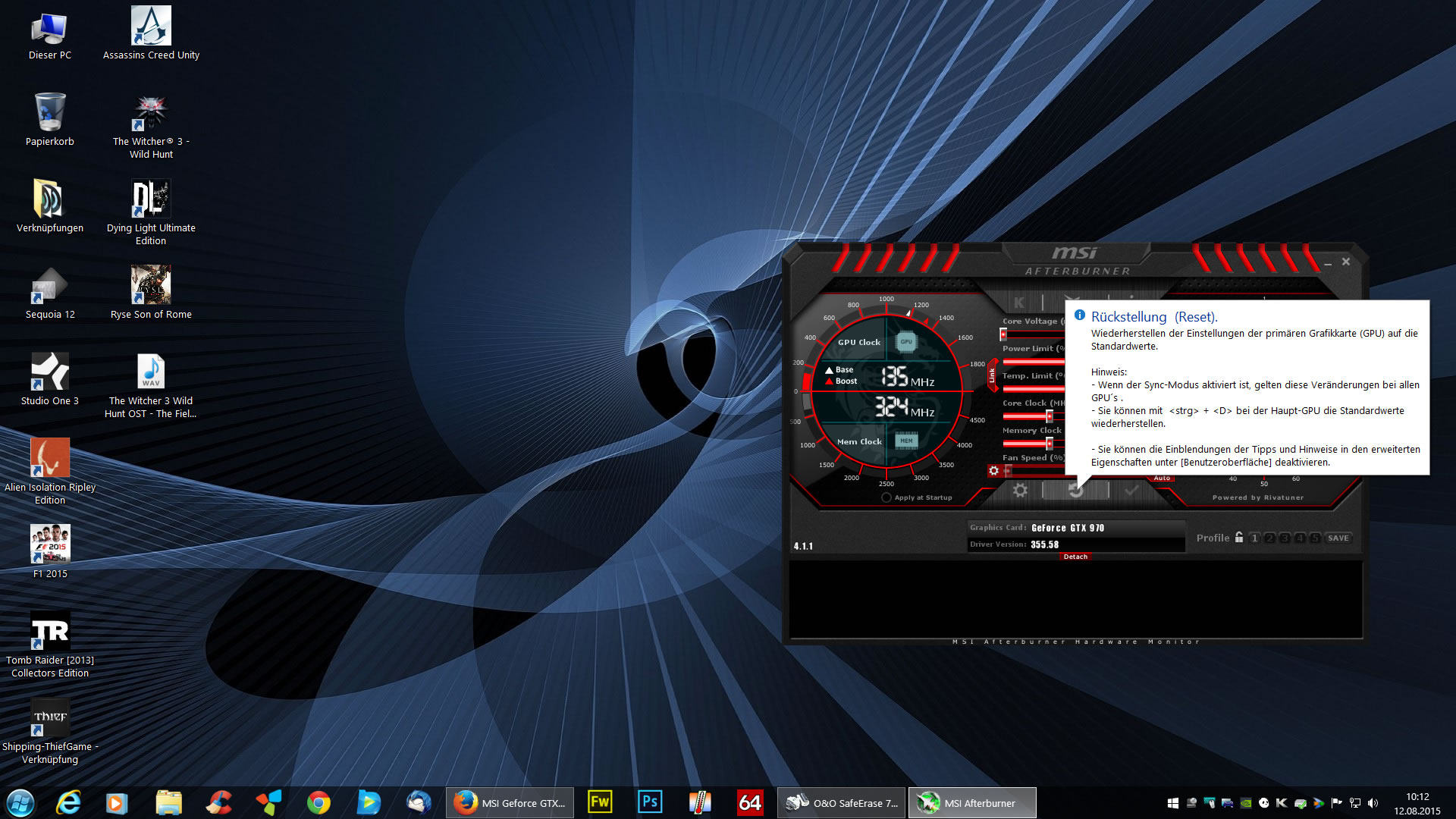Image resolution: width=1456 pixels, height=819 pixels.
Task: Open Afterburner settings gear icon
Action: point(1020,491)
